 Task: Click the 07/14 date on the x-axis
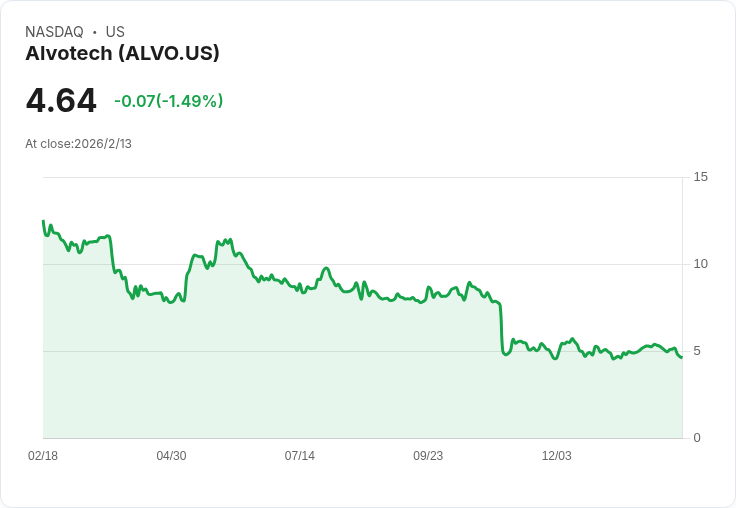click(x=299, y=456)
